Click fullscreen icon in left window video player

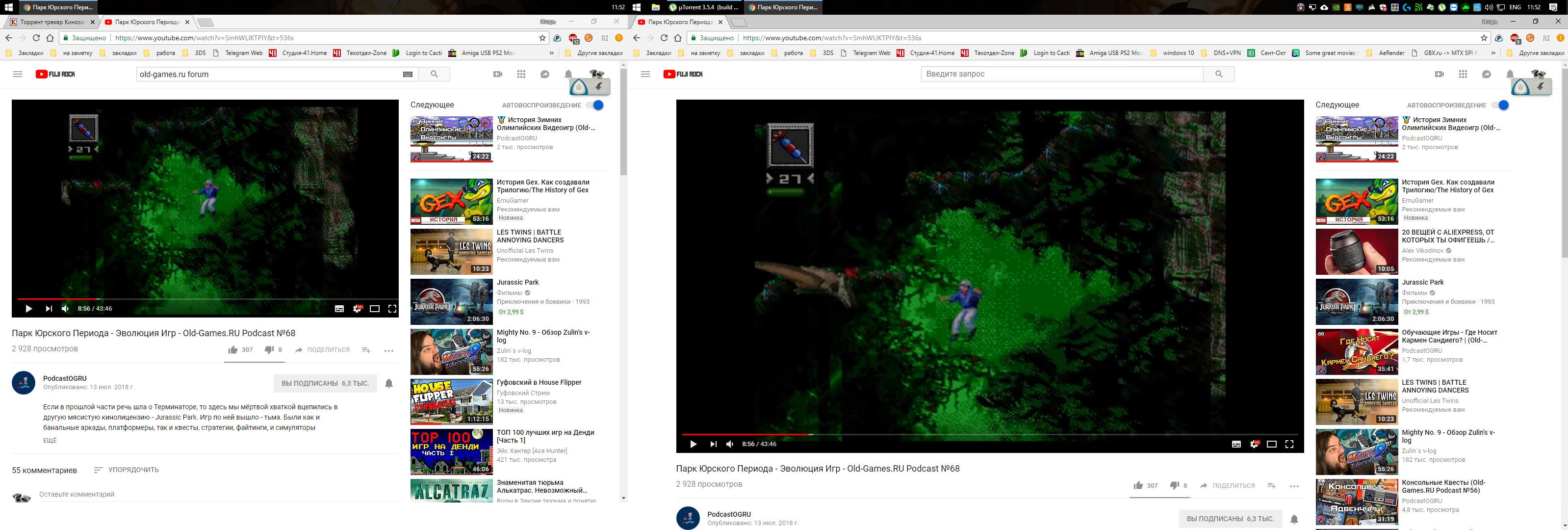[392, 309]
